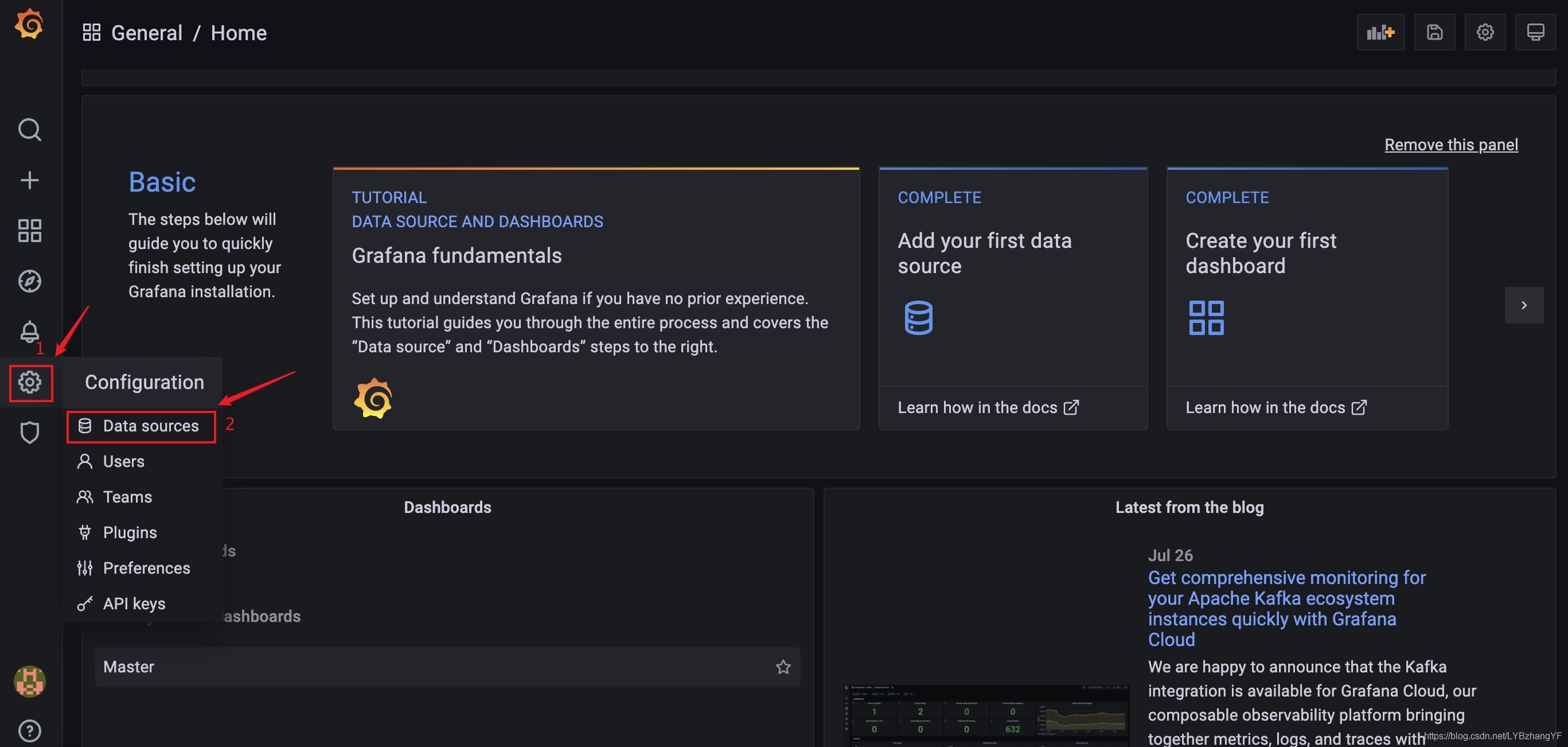Open the Apache Kafka monitoring blog post link

[x=1287, y=608]
